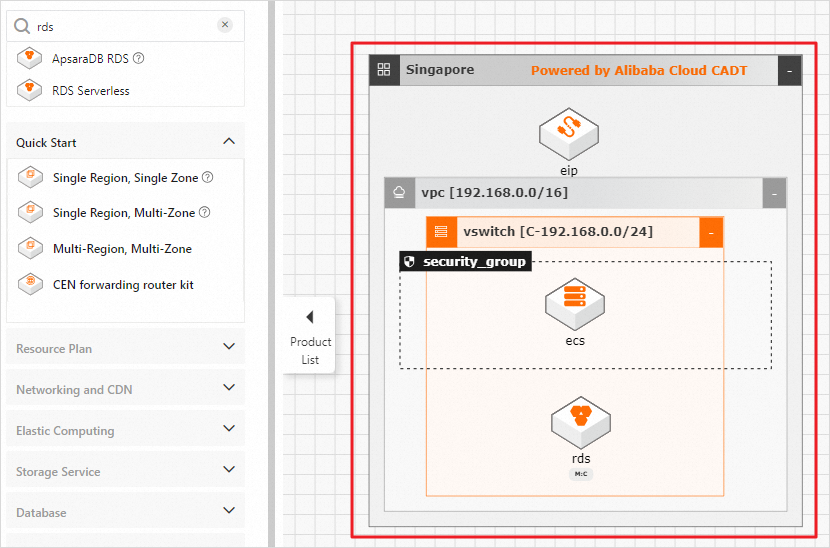Clear the rds search text
The image size is (830, 548).
[x=225, y=24]
